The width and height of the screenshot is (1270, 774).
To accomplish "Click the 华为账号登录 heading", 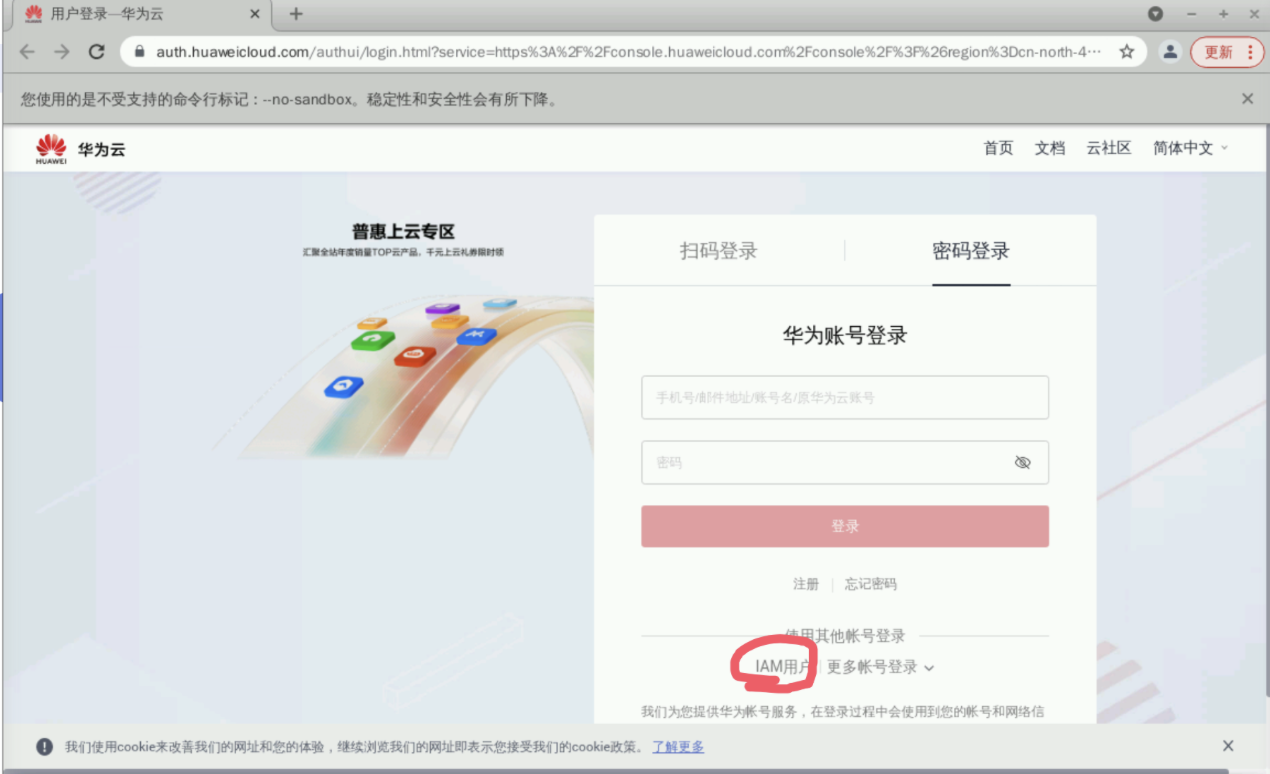I will 845,336.
